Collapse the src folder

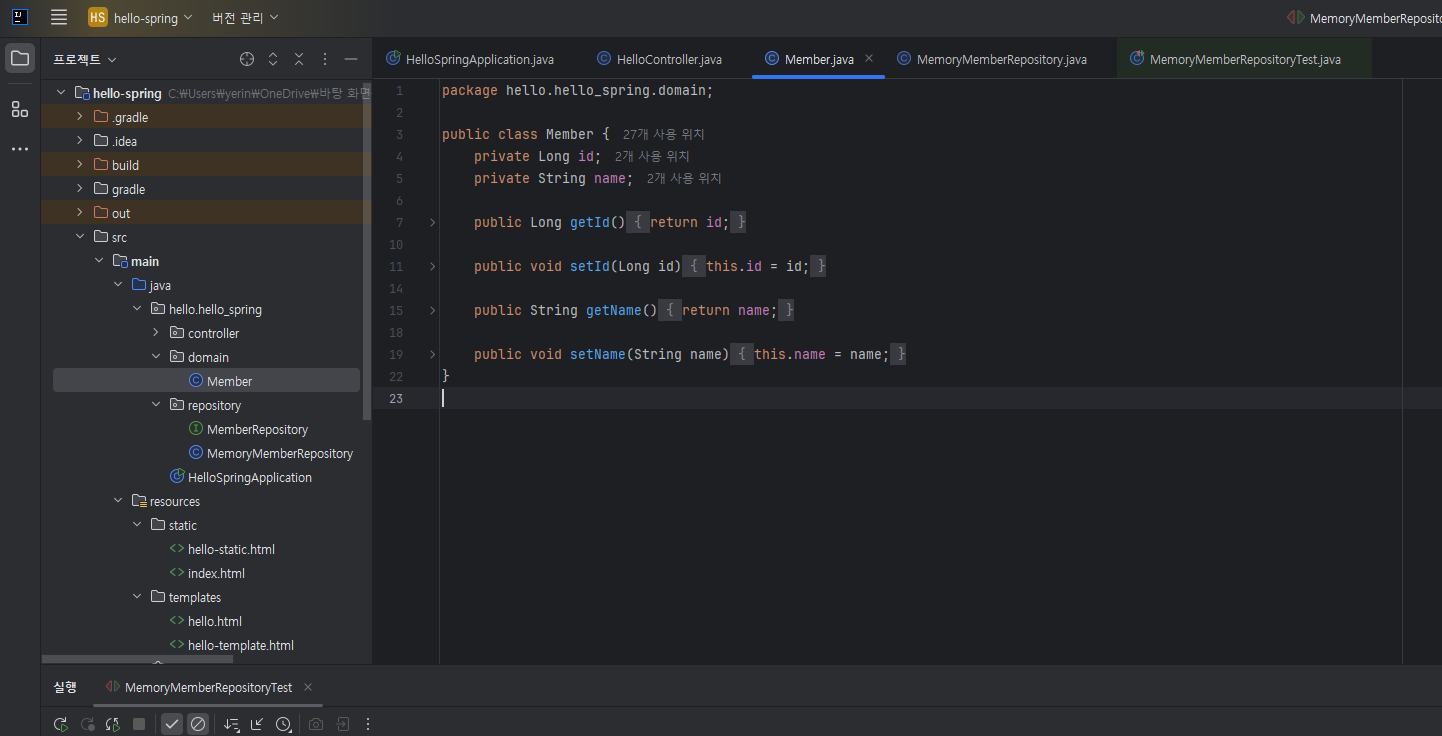[80, 237]
